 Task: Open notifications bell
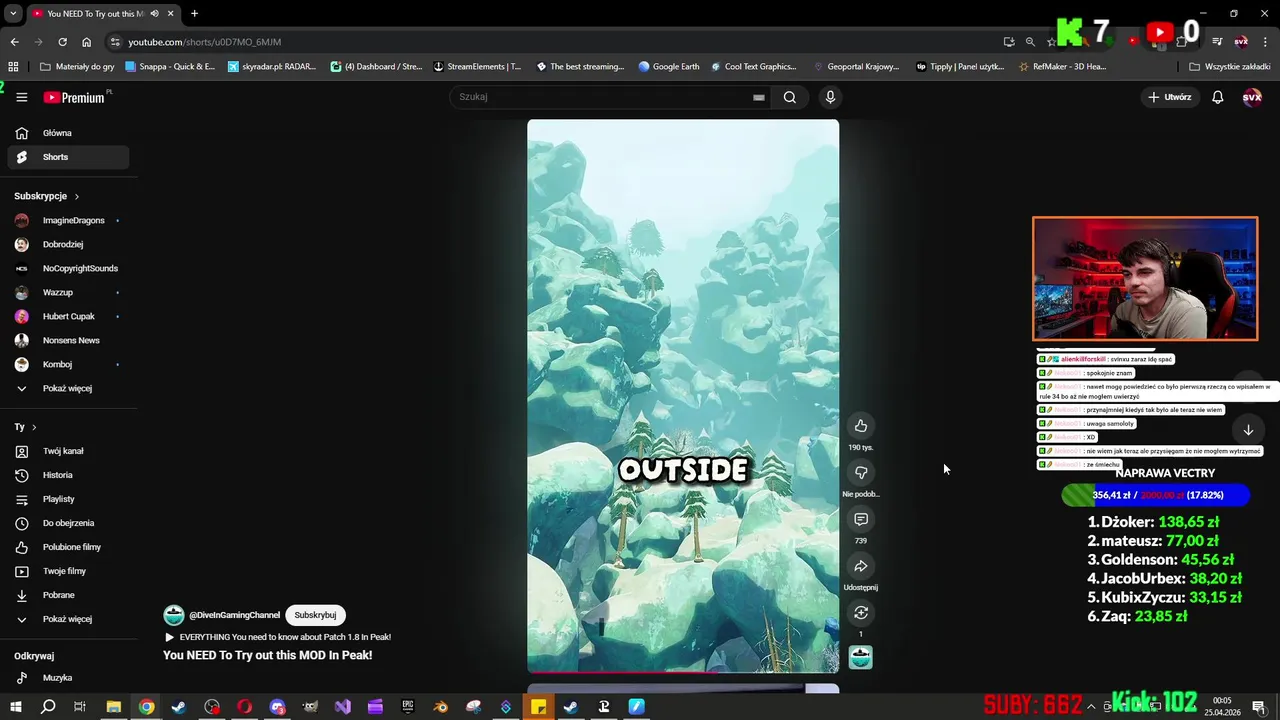[1218, 97]
